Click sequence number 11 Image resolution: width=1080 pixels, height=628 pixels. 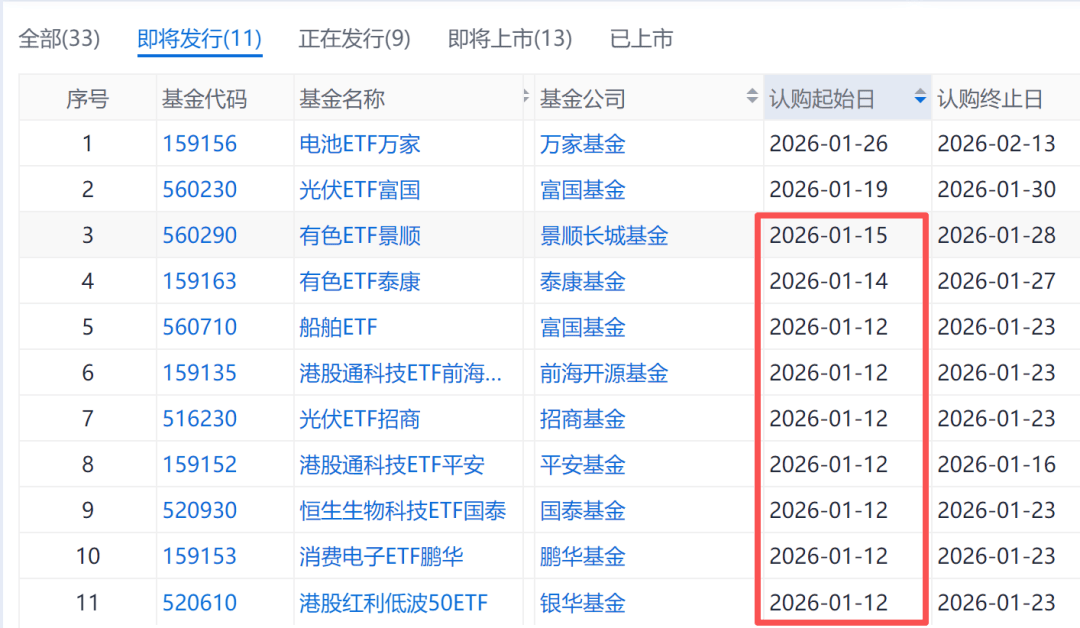tap(87, 603)
